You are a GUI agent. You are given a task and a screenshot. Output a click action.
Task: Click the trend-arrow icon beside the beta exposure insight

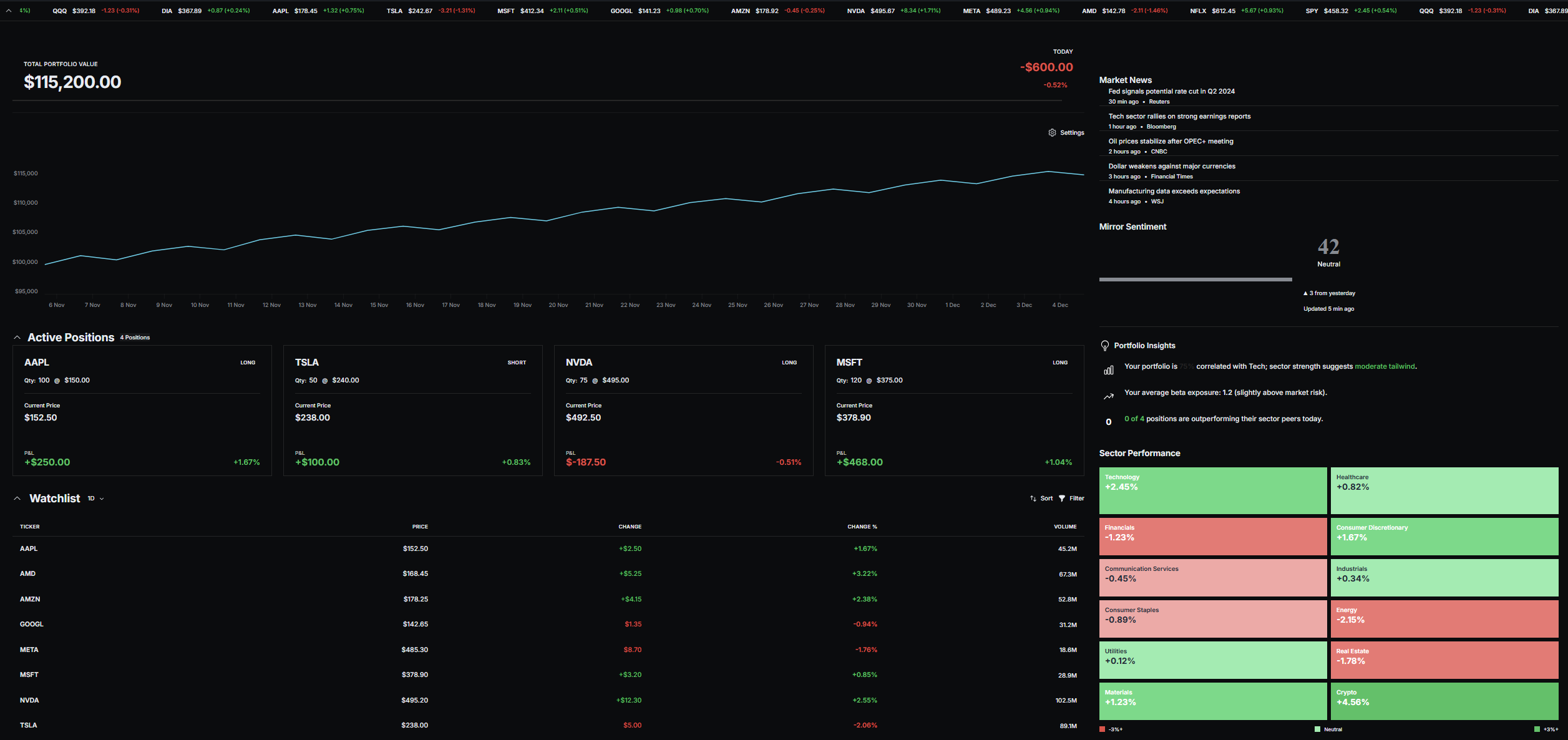(1109, 396)
